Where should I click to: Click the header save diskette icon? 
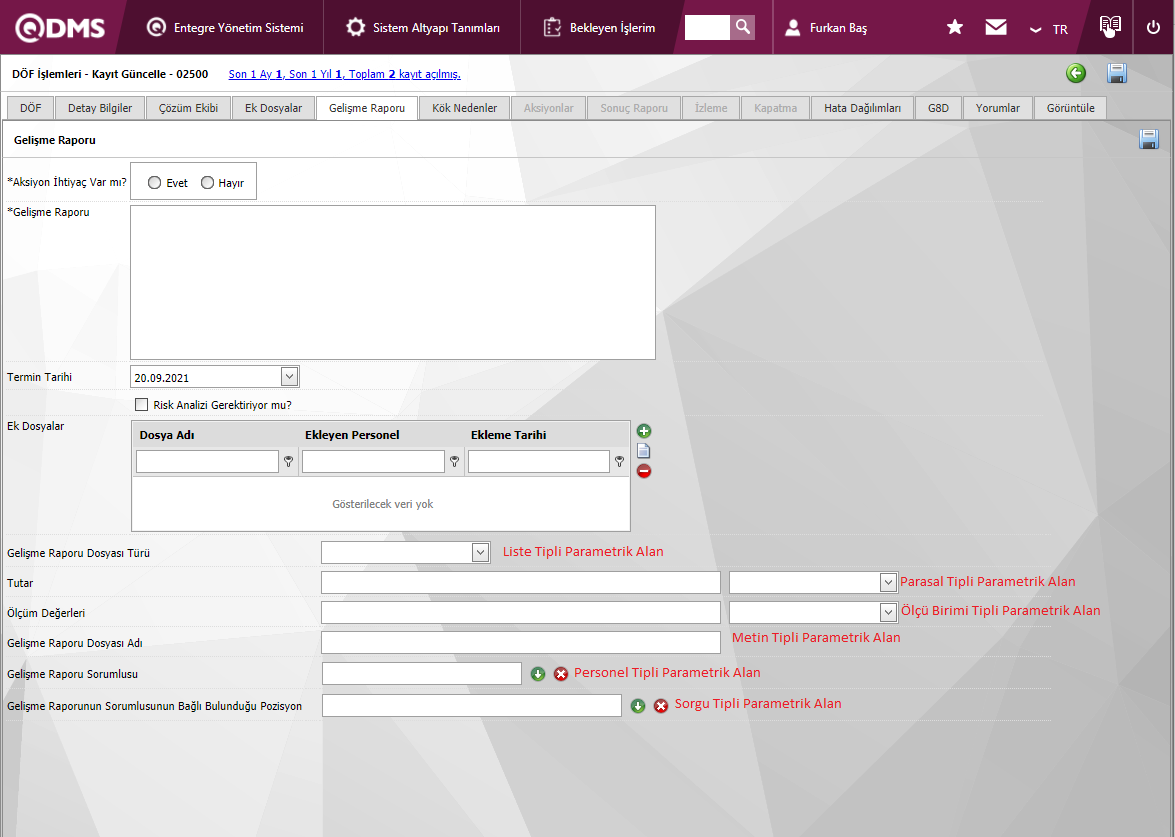point(1117,73)
